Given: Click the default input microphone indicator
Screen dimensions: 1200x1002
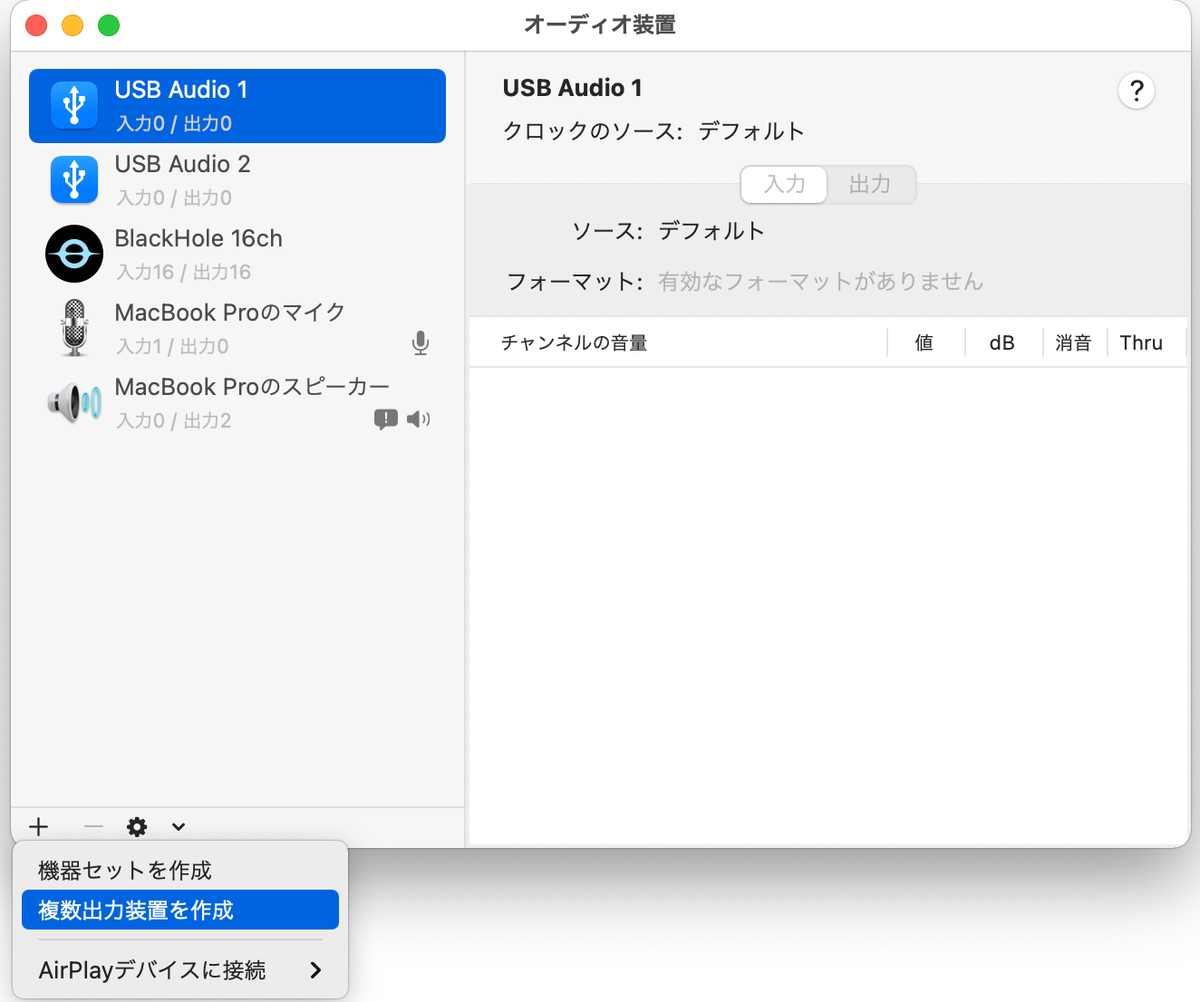Looking at the screenshot, I should pos(421,344).
